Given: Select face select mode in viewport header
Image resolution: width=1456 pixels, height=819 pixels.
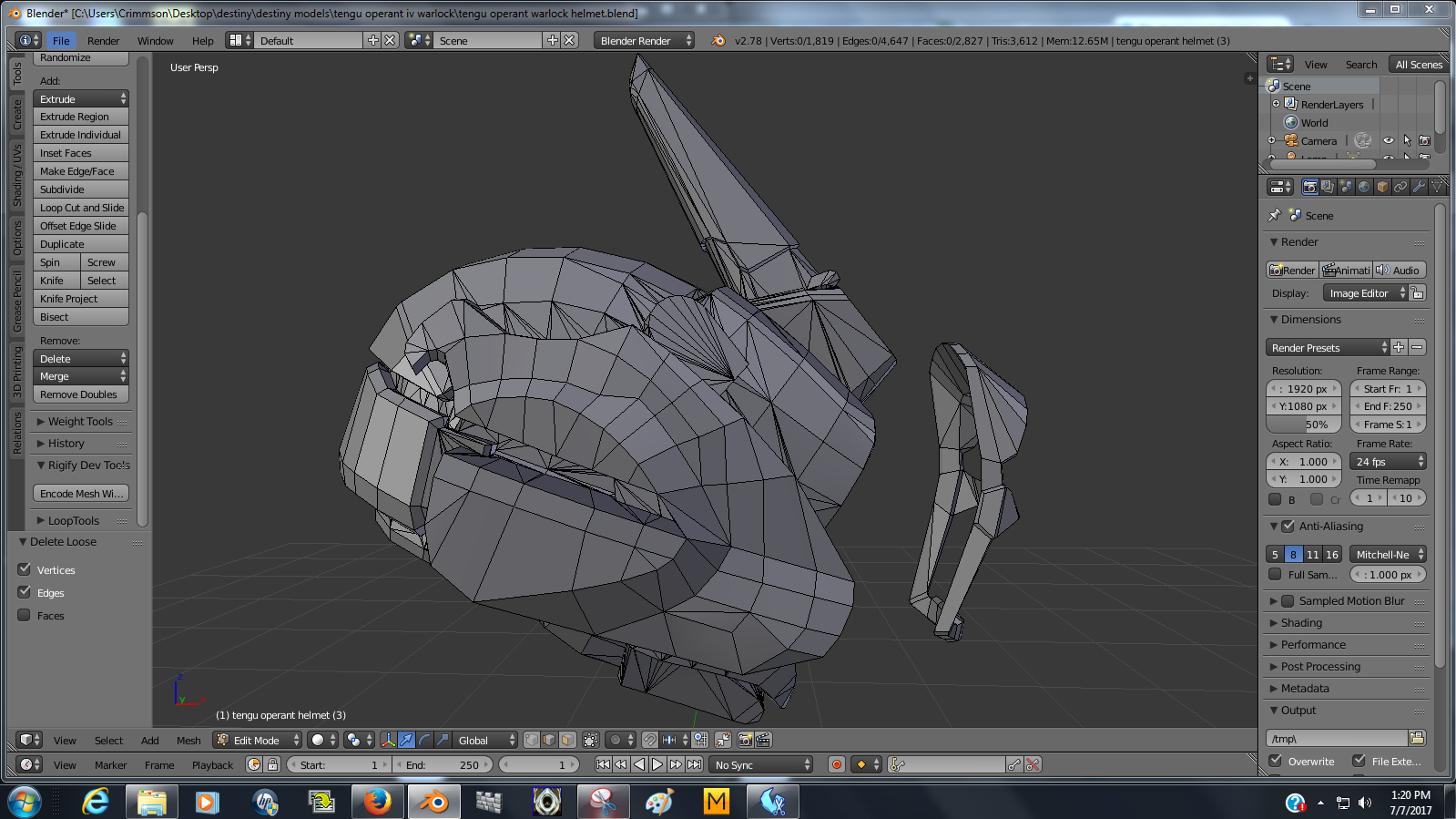Looking at the screenshot, I should pyautogui.click(x=567, y=740).
